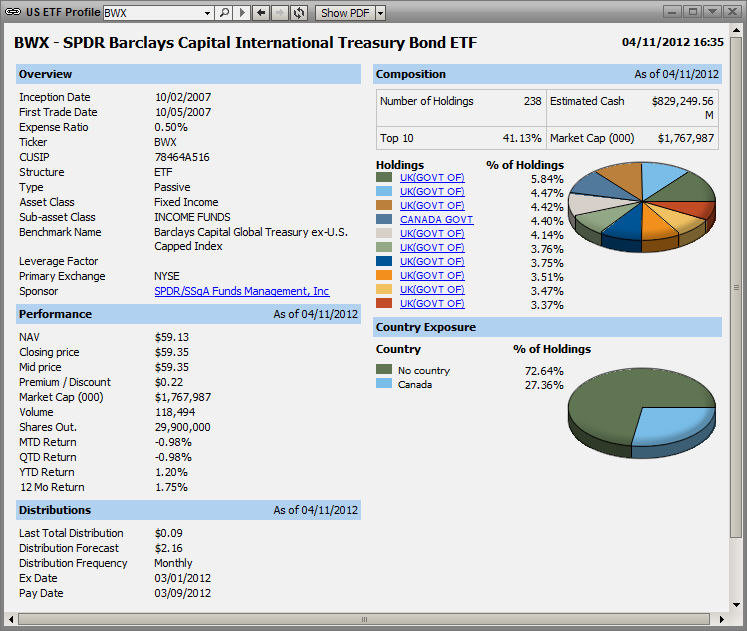
Task: Click the Holdings pie chart
Action: 642,207
